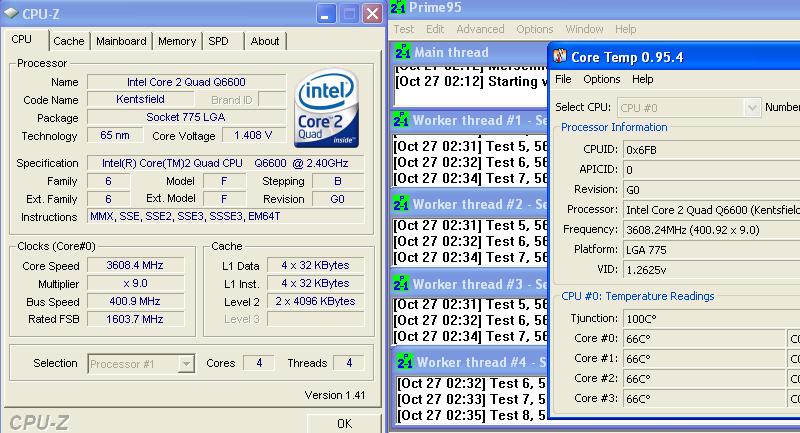Click the Frequency field 3608.24MHz in Core Temp
The height and width of the screenshot is (433, 800).
pyautogui.click(x=712, y=230)
